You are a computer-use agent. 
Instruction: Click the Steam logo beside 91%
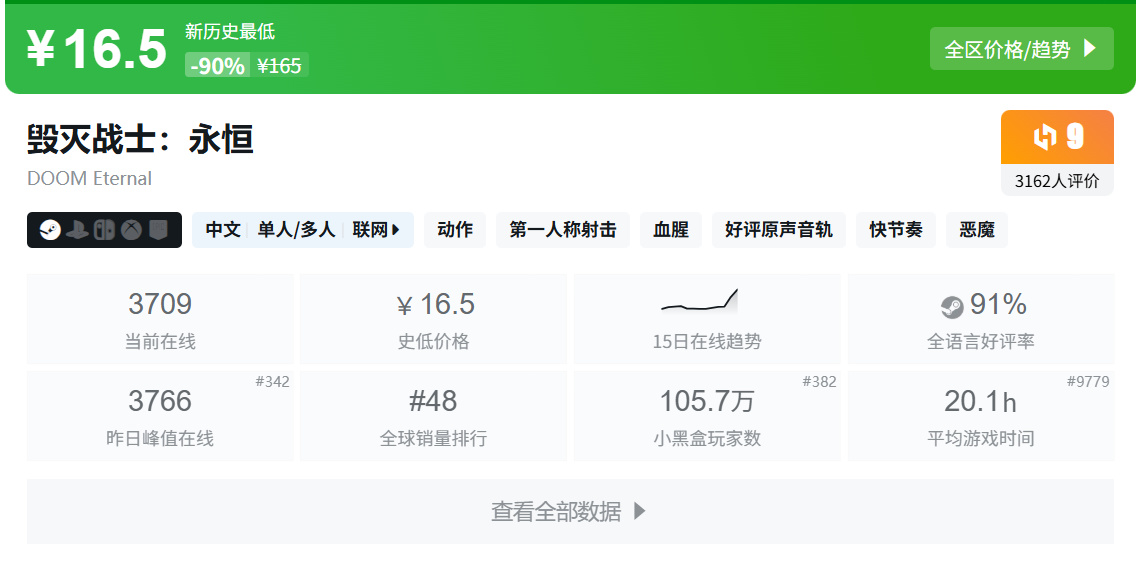coord(952,307)
